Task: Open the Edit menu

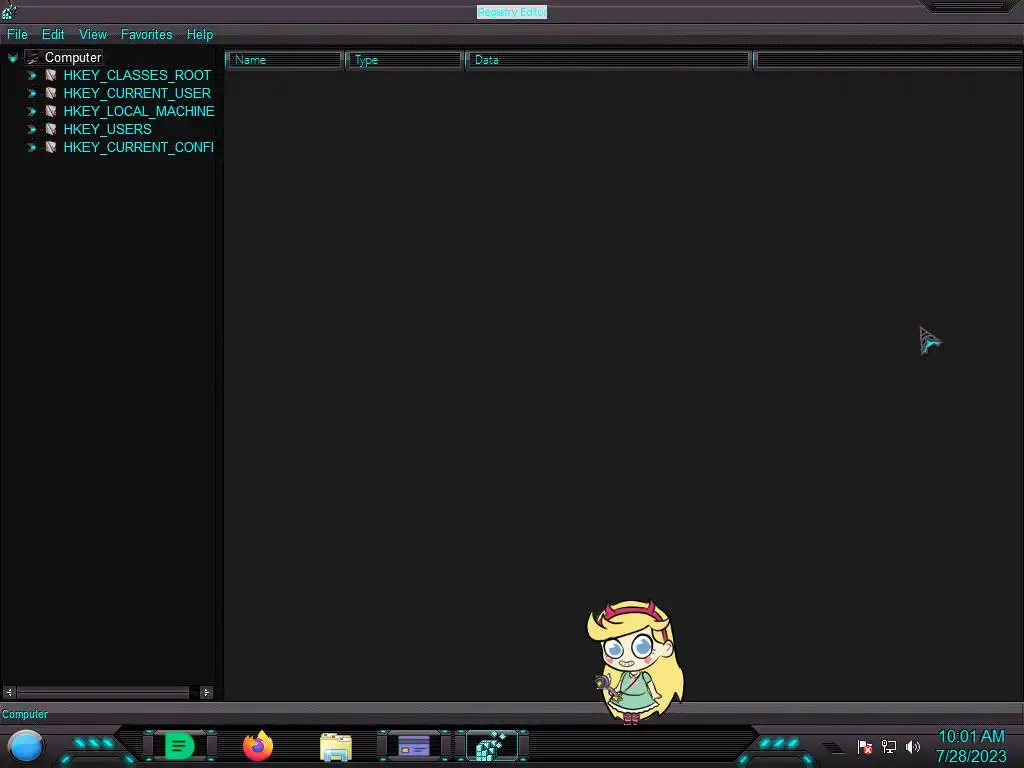Action: (53, 35)
